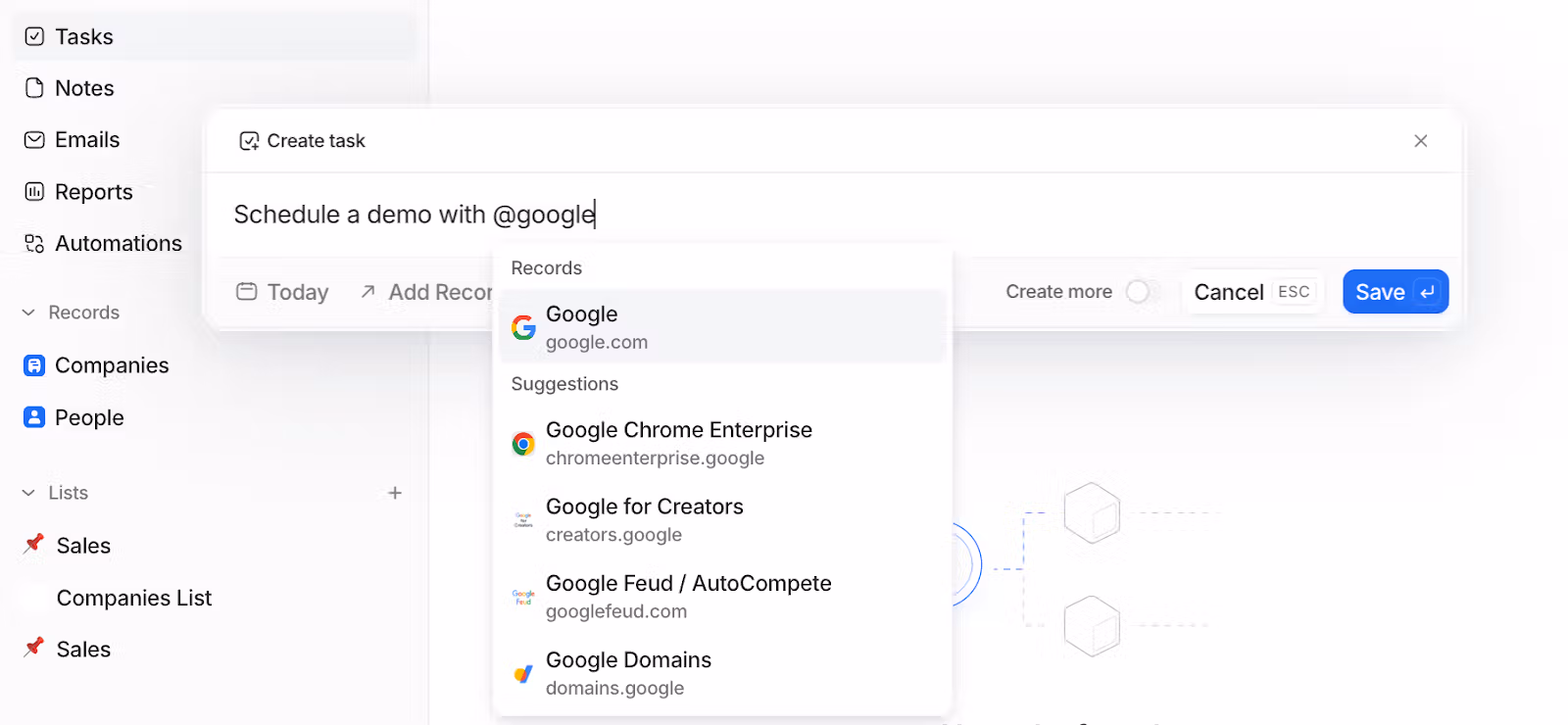This screenshot has width=1568, height=725.
Task: Collapse the Lists sidebar section
Action: [28, 493]
